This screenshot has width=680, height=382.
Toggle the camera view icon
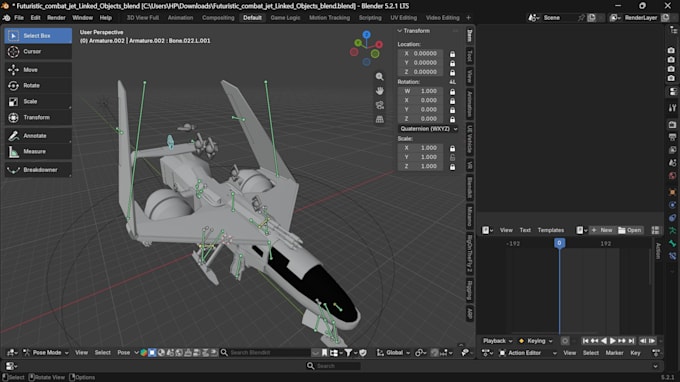pos(379,105)
